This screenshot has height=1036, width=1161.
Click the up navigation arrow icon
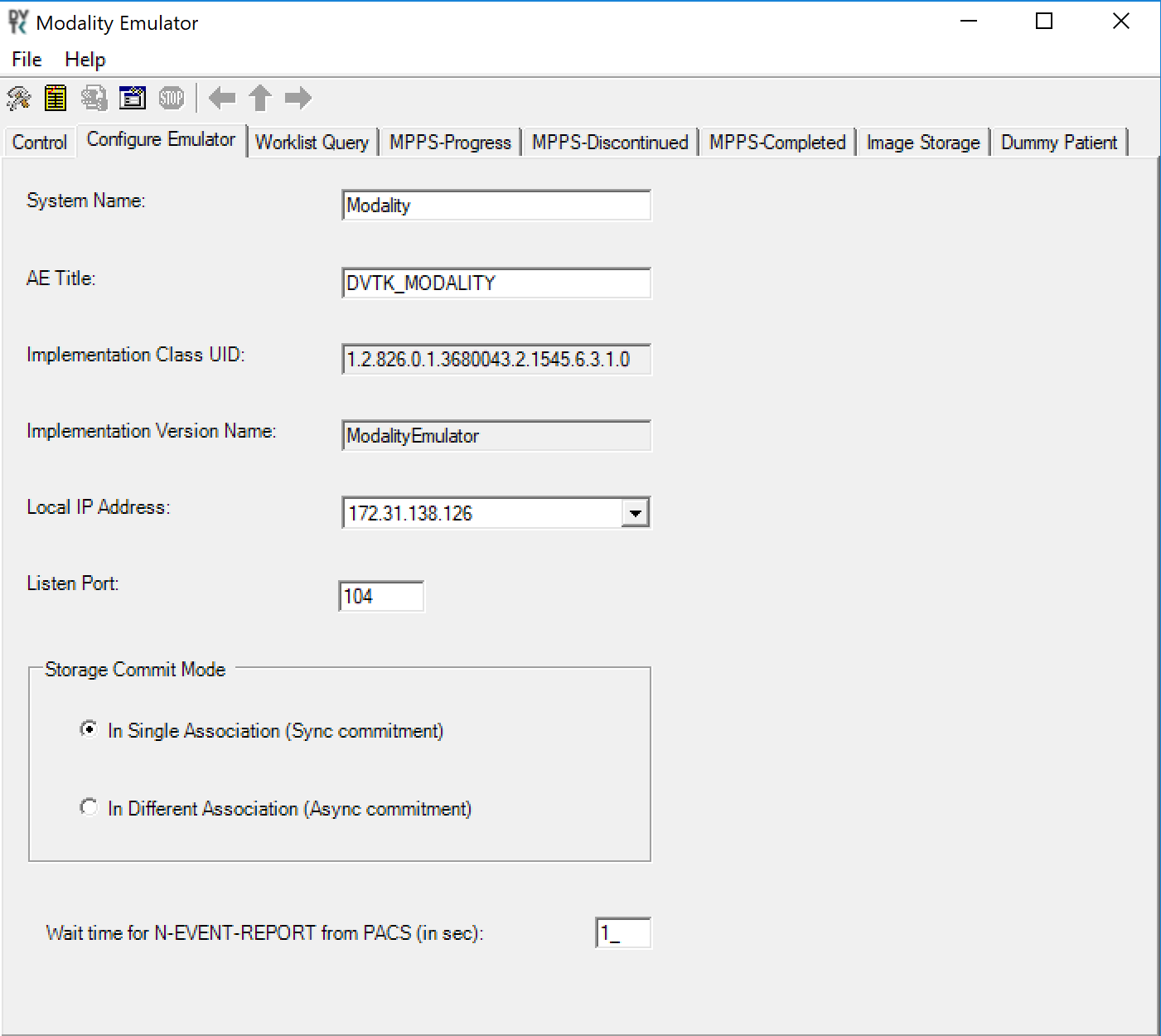[259, 98]
